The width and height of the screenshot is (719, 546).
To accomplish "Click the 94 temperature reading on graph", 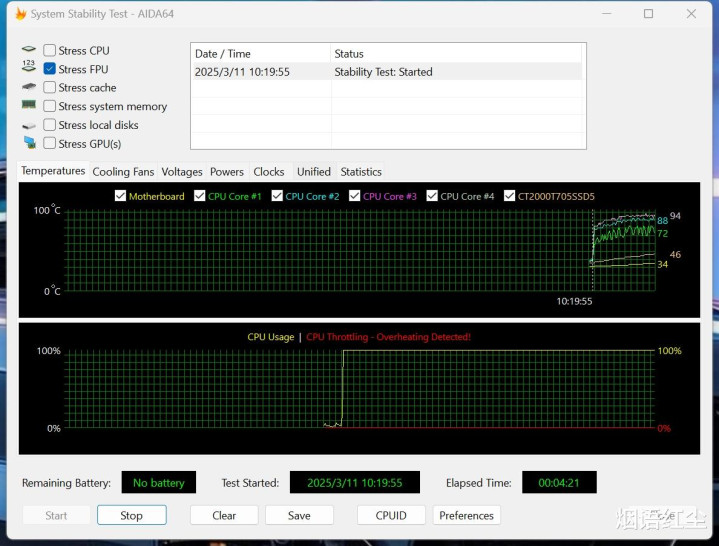I will point(675,216).
